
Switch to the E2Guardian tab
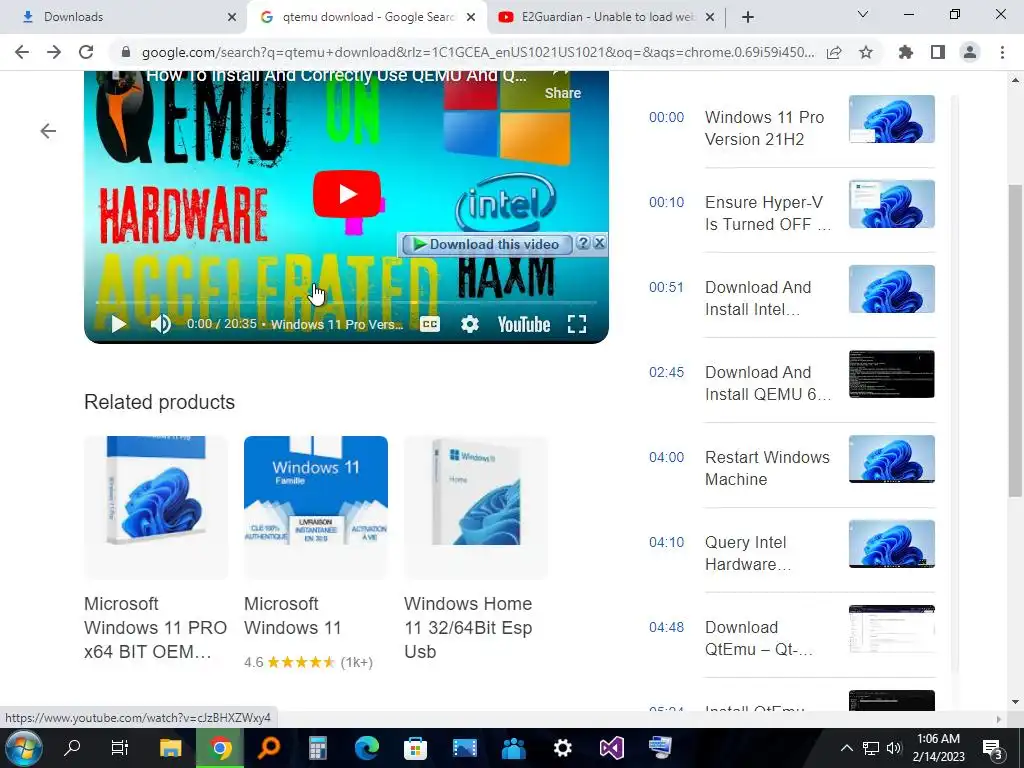pos(607,17)
